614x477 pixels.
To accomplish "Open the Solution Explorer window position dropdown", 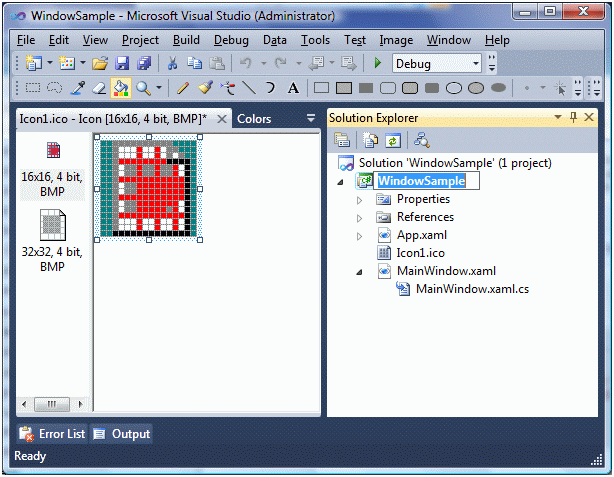I will (x=558, y=117).
